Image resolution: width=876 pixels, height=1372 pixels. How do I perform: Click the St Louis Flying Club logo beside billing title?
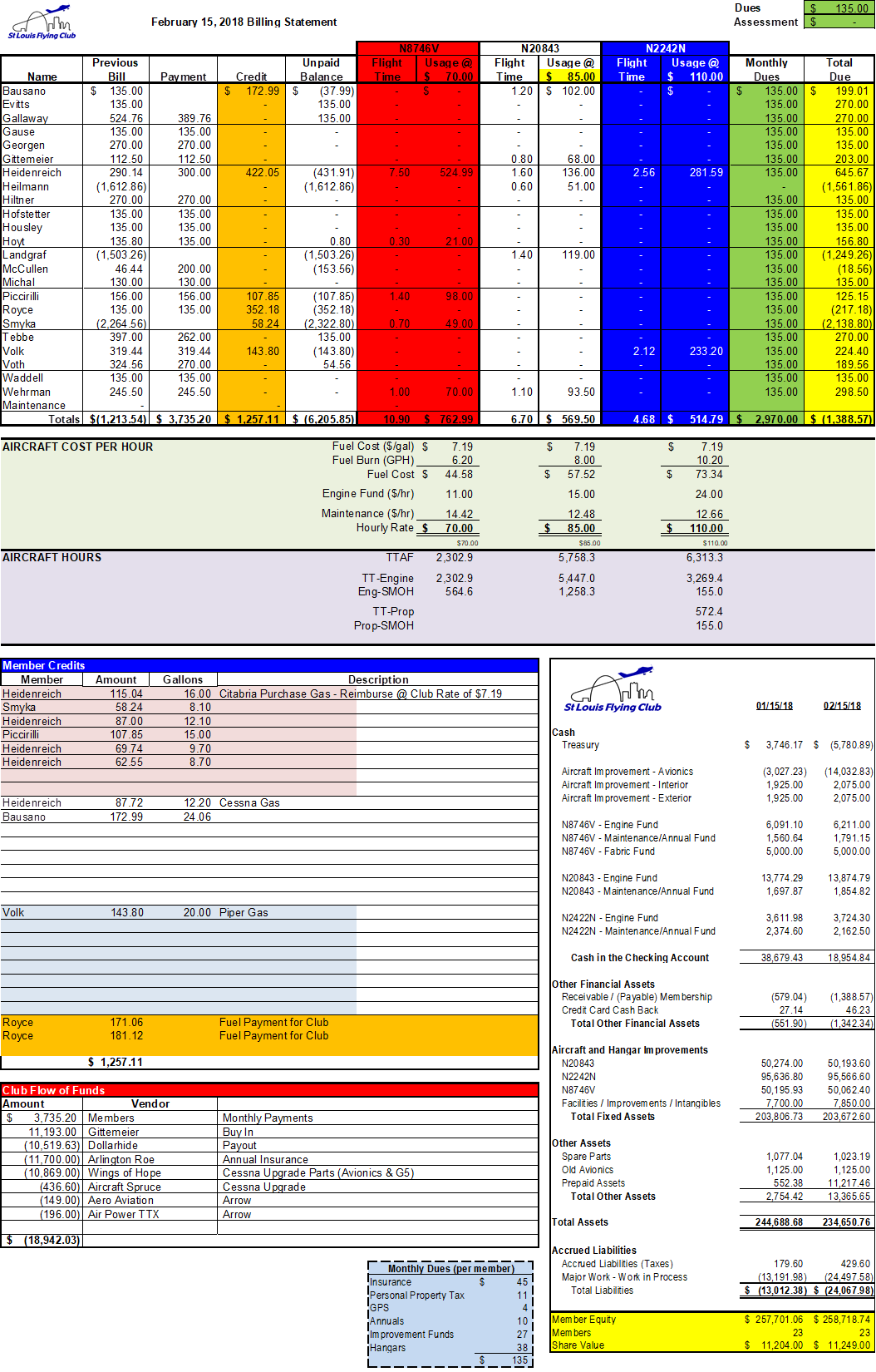point(42,24)
